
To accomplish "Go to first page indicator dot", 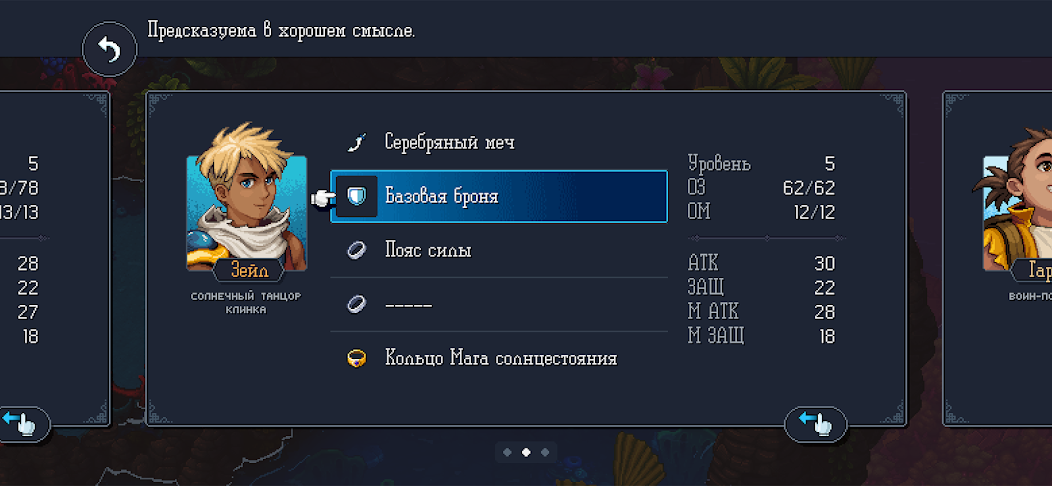I will 507,452.
